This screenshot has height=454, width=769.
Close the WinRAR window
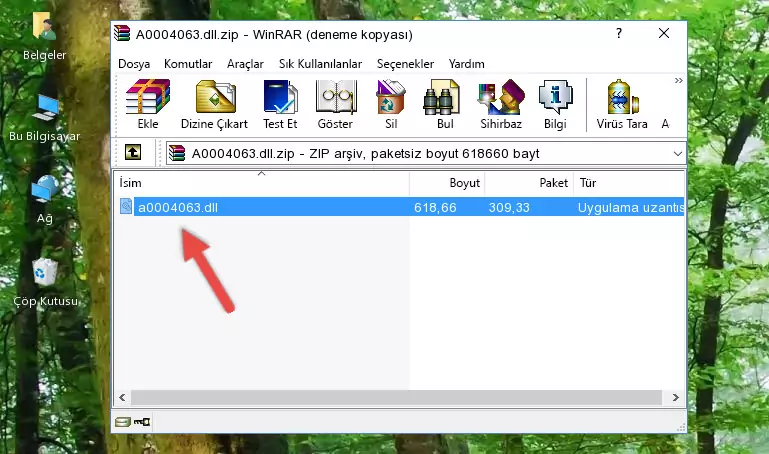tap(664, 33)
